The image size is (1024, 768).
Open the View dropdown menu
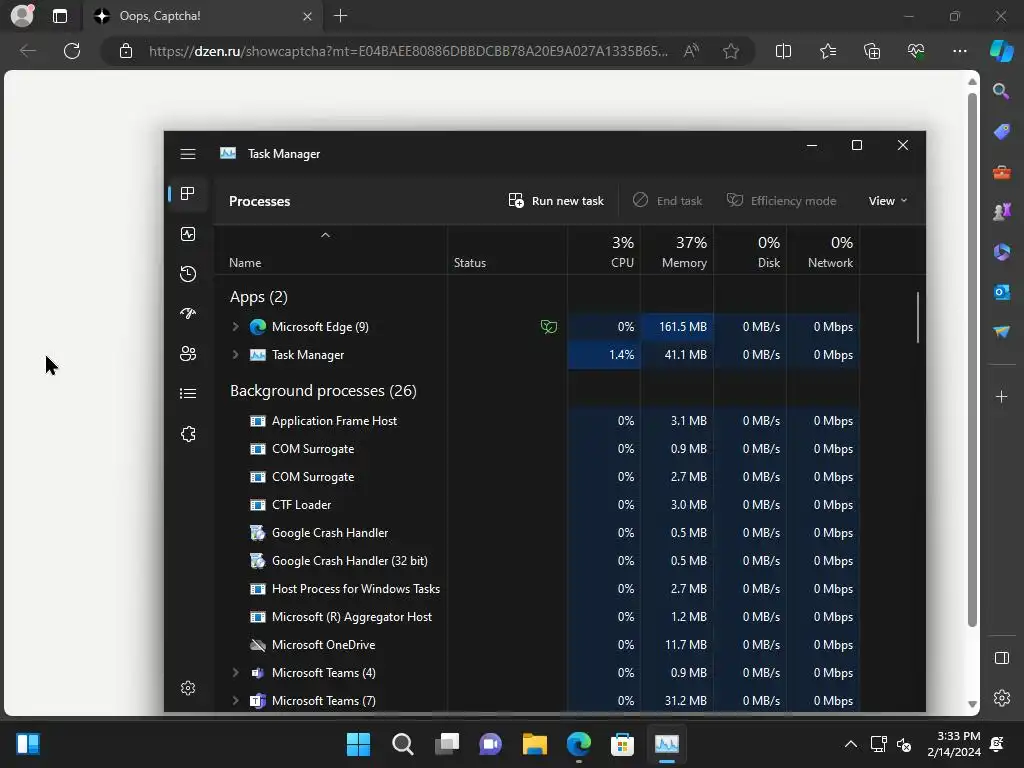click(x=888, y=200)
